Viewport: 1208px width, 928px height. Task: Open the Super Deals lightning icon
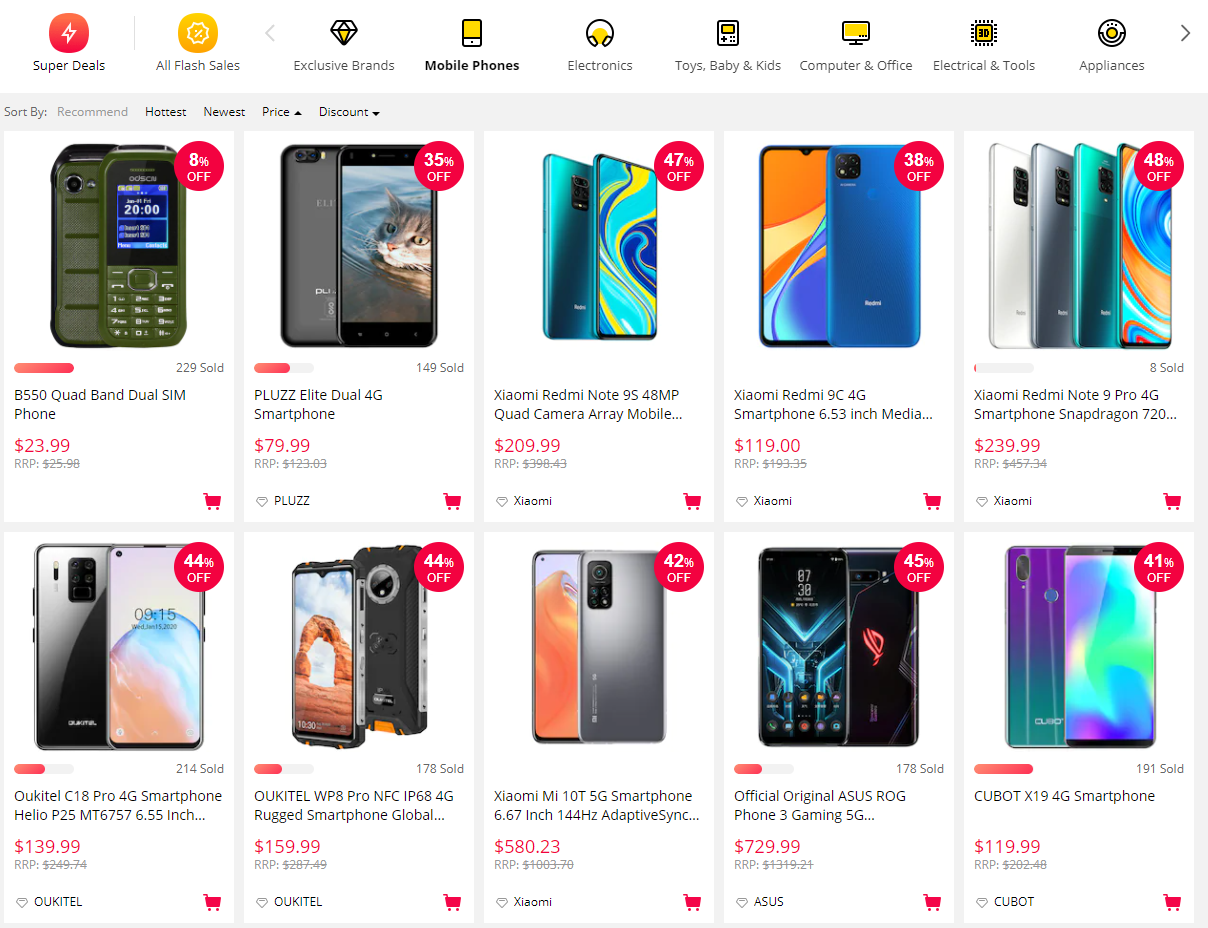(x=69, y=33)
